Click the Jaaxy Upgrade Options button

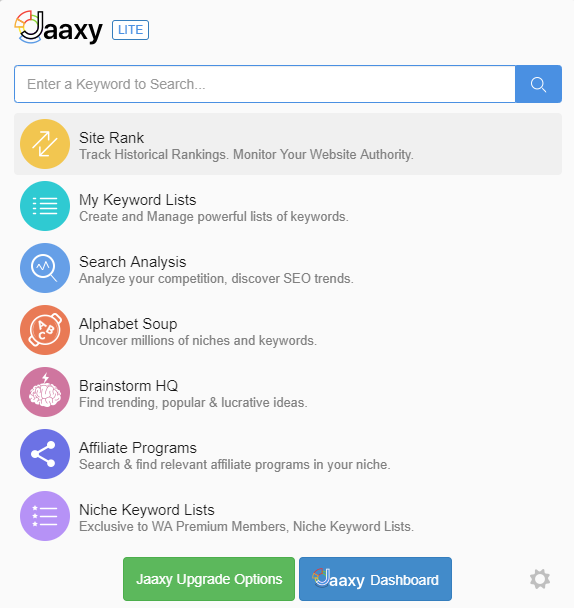pyautogui.click(x=209, y=579)
